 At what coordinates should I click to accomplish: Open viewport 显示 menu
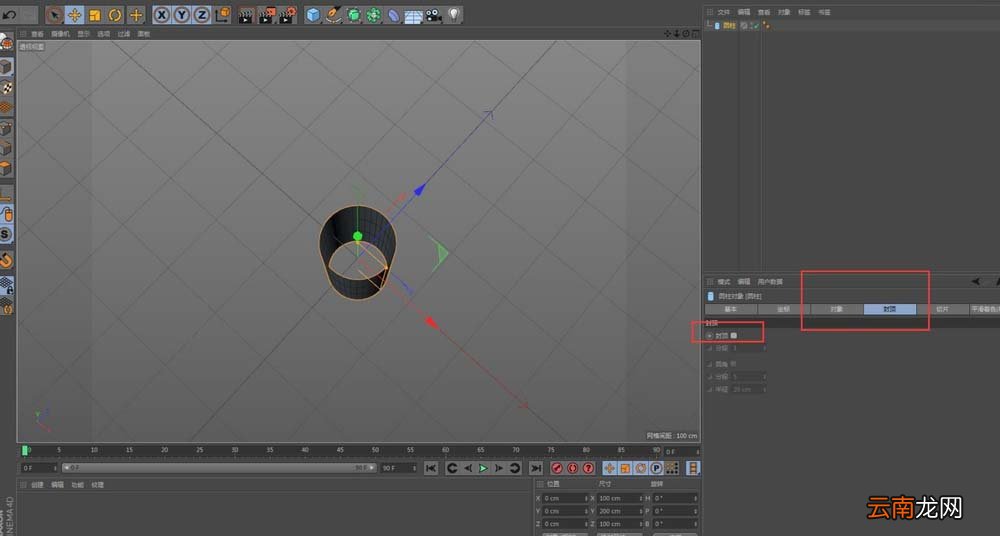tap(84, 34)
